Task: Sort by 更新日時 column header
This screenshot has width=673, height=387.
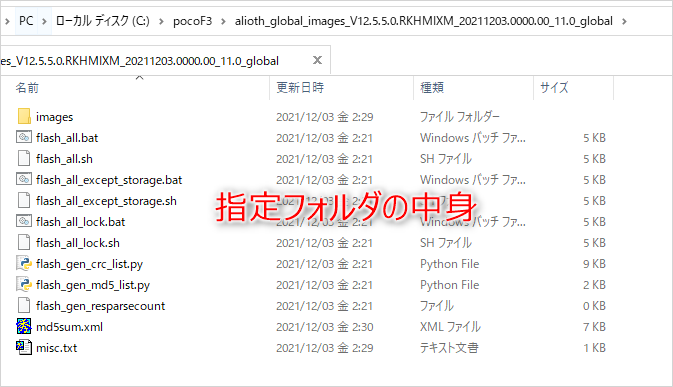Action: [x=300, y=88]
